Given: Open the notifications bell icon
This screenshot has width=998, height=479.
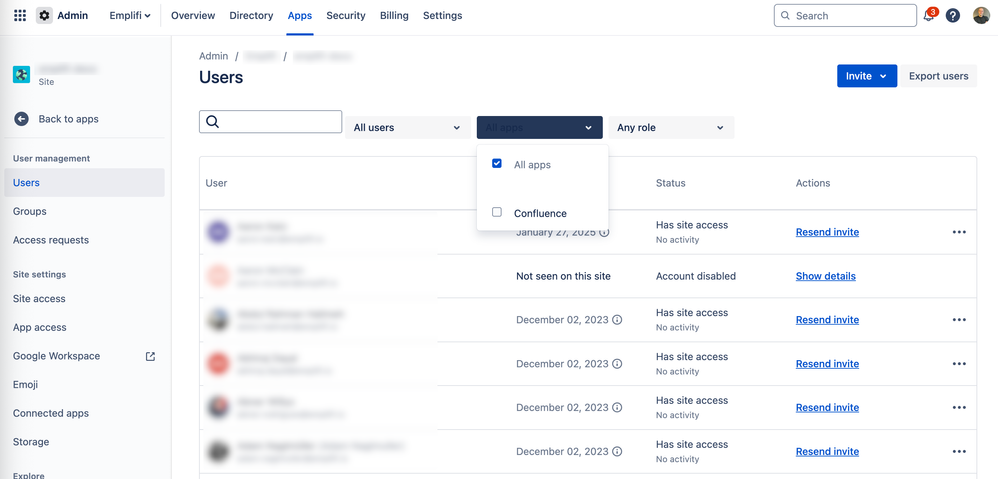Looking at the screenshot, I should pos(929,16).
